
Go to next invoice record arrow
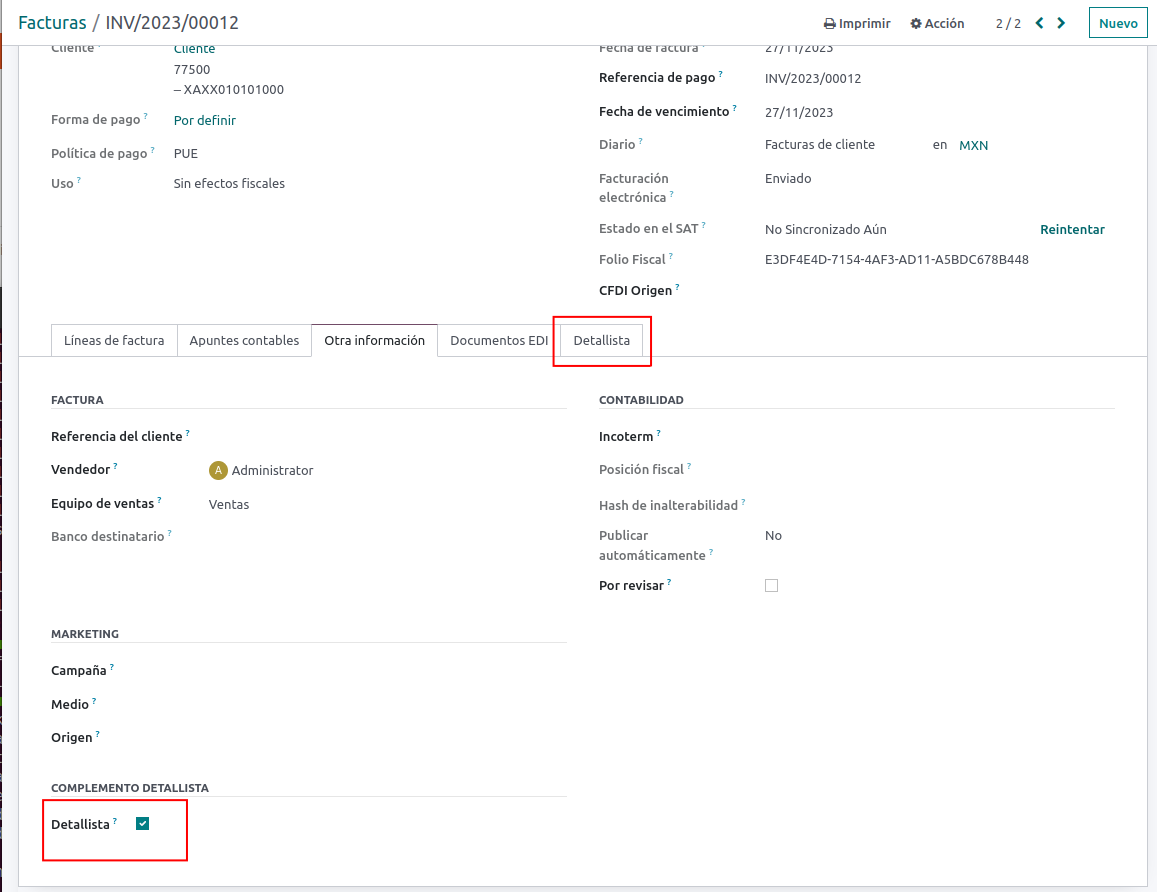(1061, 23)
